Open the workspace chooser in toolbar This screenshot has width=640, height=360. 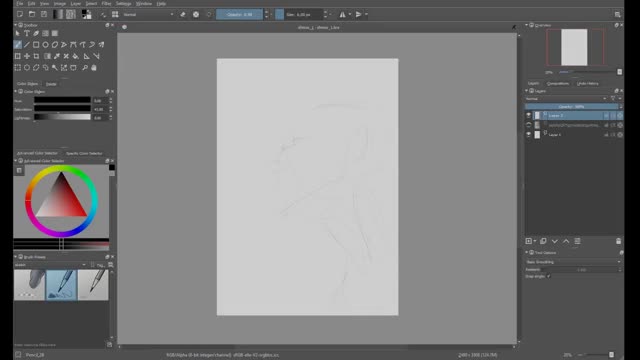(618, 15)
